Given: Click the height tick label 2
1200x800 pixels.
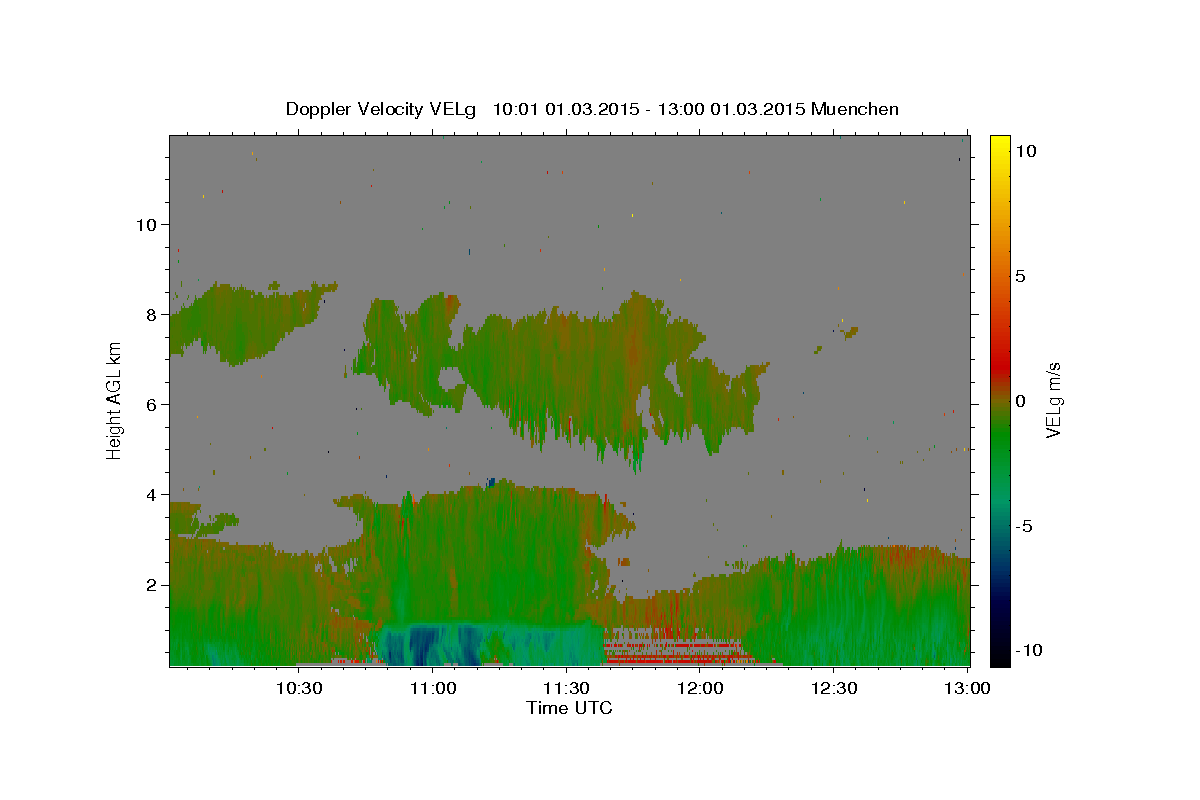Looking at the screenshot, I should tap(151, 584).
